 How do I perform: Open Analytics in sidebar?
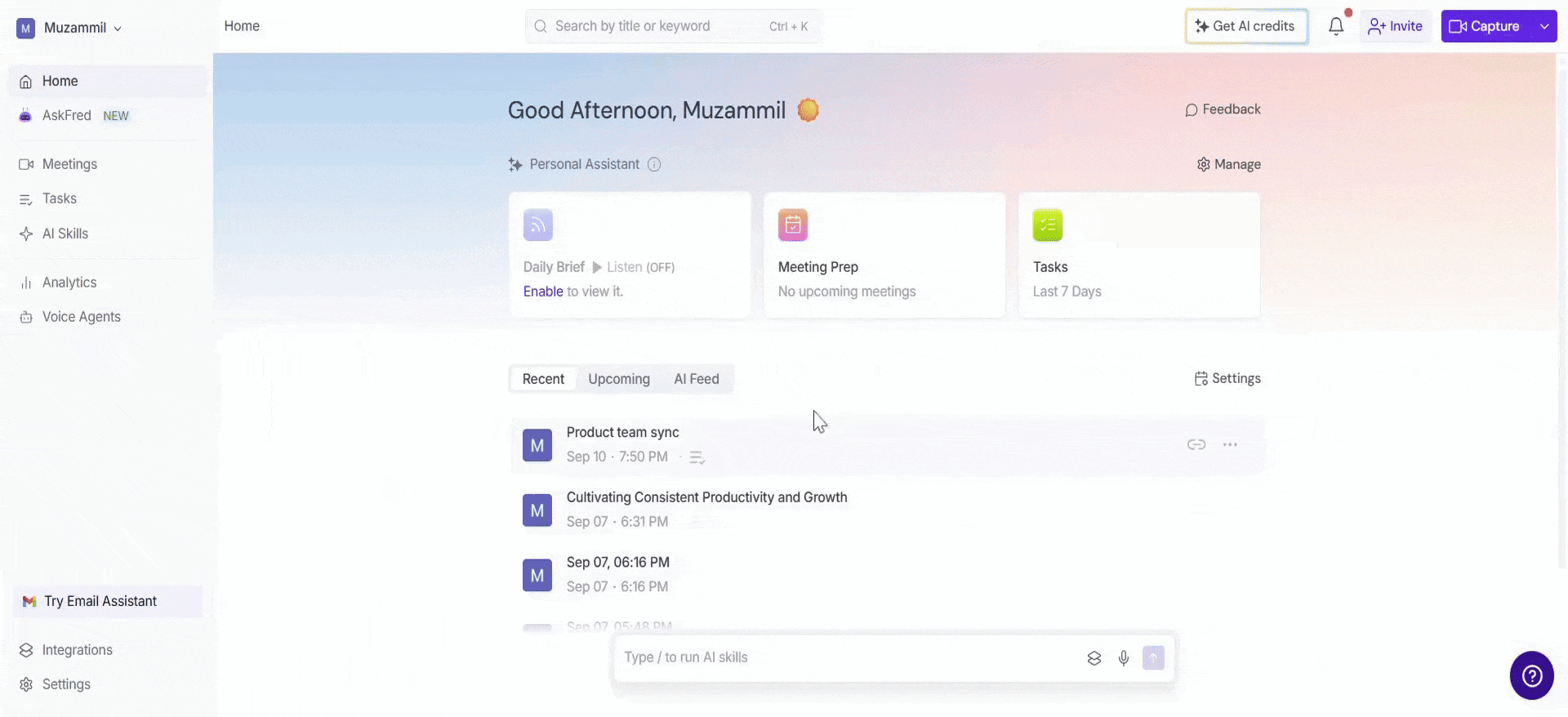(108, 283)
